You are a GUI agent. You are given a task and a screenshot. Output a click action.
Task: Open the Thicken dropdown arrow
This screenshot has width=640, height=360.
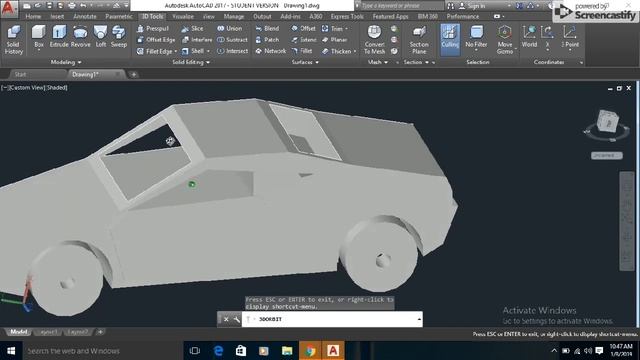click(x=355, y=51)
